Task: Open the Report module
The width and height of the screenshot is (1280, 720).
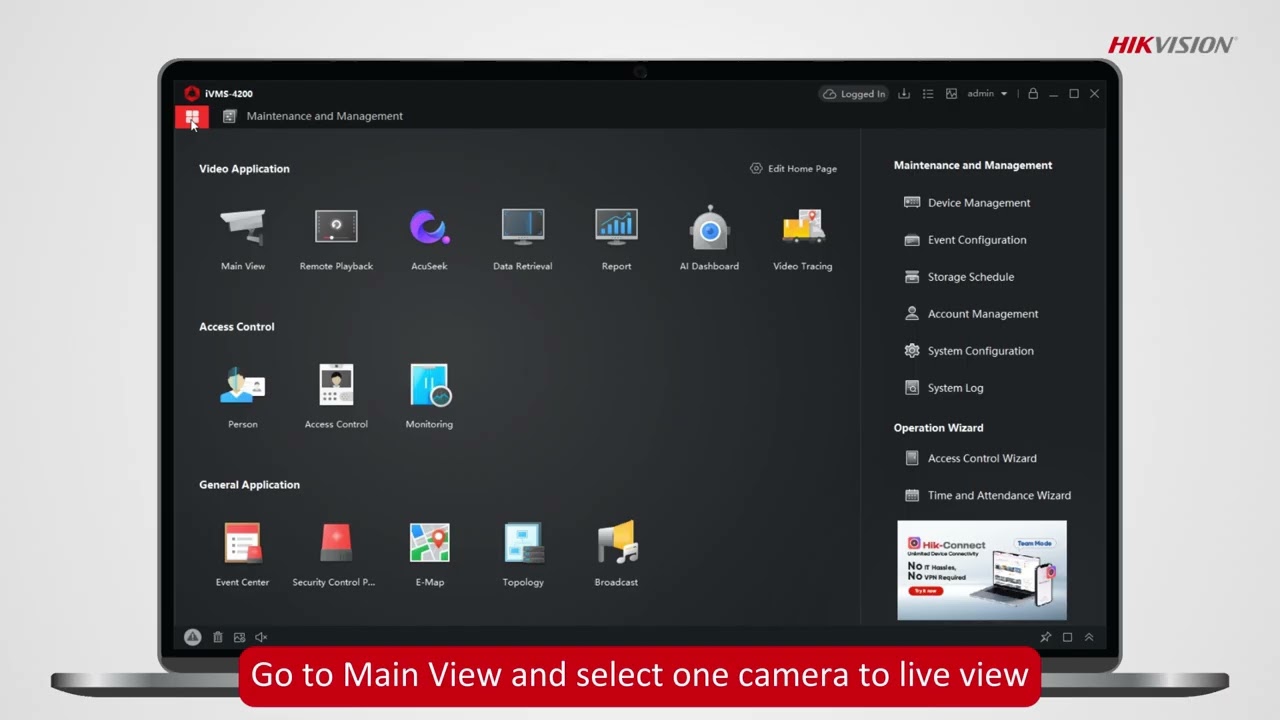Action: (616, 238)
